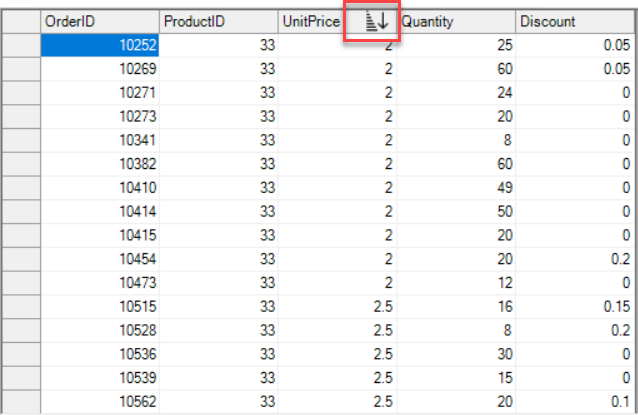Click the sort arrow icon in UnitPrice header
Image resolution: width=638 pixels, height=415 pixels.
(372, 21)
